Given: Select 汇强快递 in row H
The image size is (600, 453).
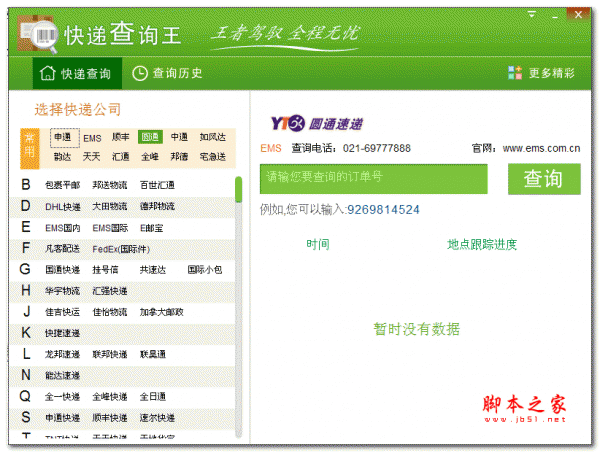Looking at the screenshot, I should click(x=110, y=291).
